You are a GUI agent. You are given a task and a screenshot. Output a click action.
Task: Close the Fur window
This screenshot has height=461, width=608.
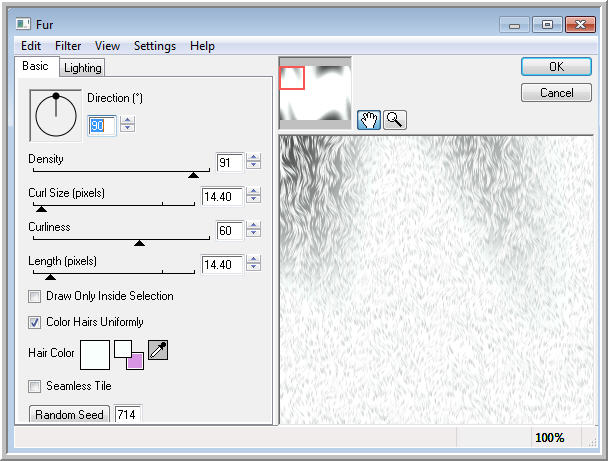(x=580, y=25)
